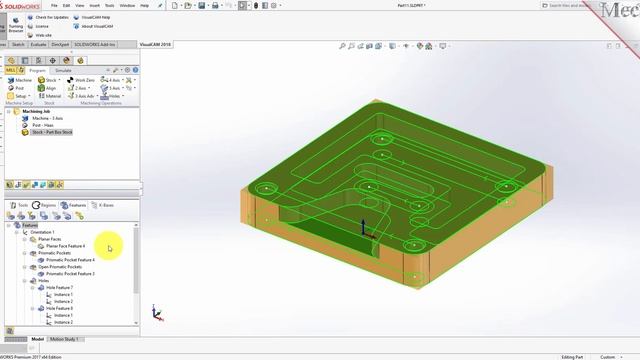Image resolution: width=640 pixels, height=360 pixels.
Task: Click the Work Zero button
Action: (81, 80)
